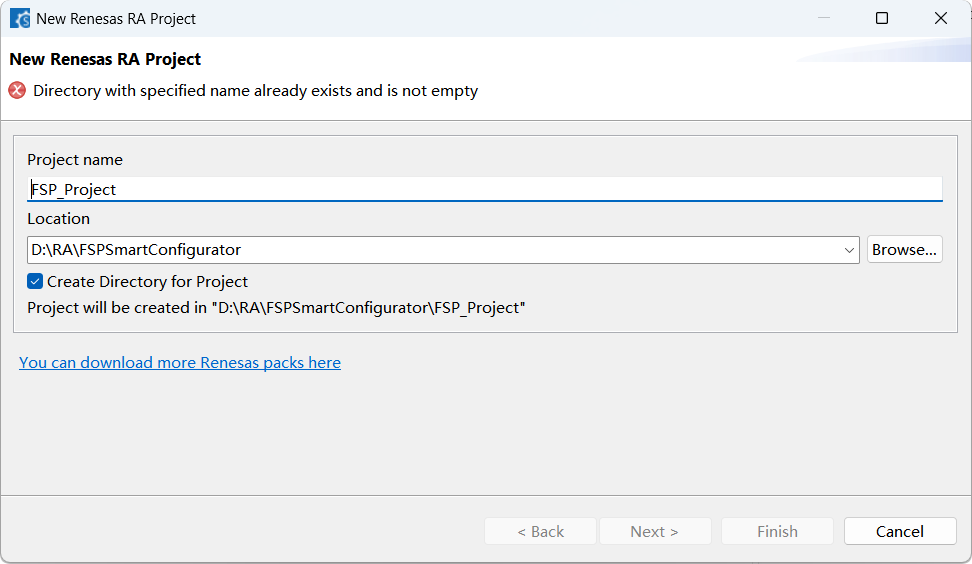Click the Cancel button
The height and width of the screenshot is (564, 972).
899,531
